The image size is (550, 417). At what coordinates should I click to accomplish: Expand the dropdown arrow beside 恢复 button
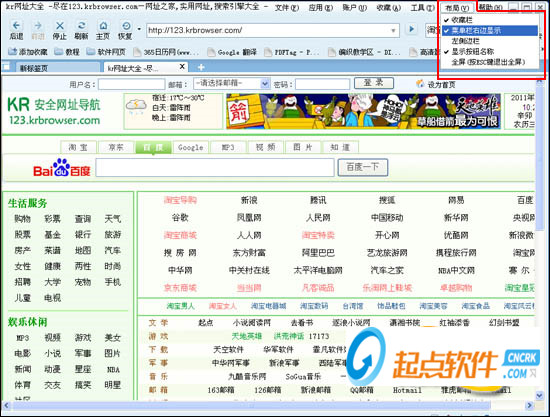139,29
